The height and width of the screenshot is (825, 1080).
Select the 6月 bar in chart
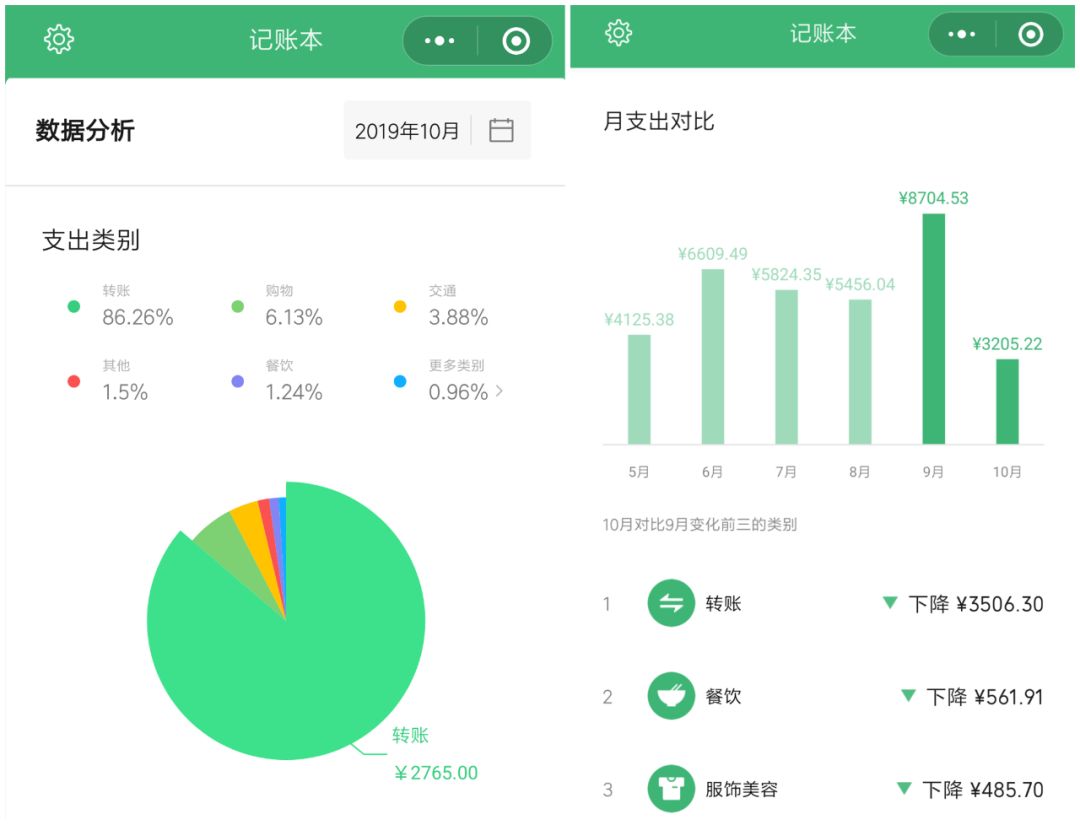click(712, 356)
